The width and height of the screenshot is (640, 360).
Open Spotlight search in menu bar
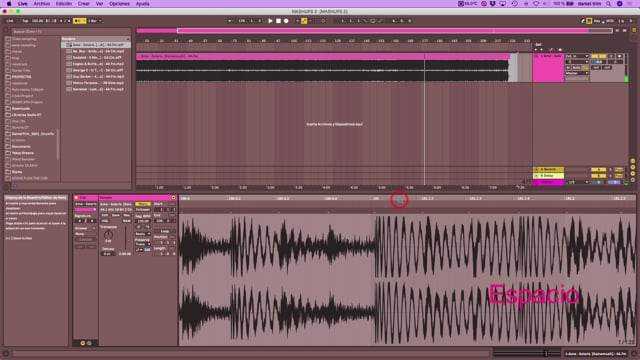[609, 4]
